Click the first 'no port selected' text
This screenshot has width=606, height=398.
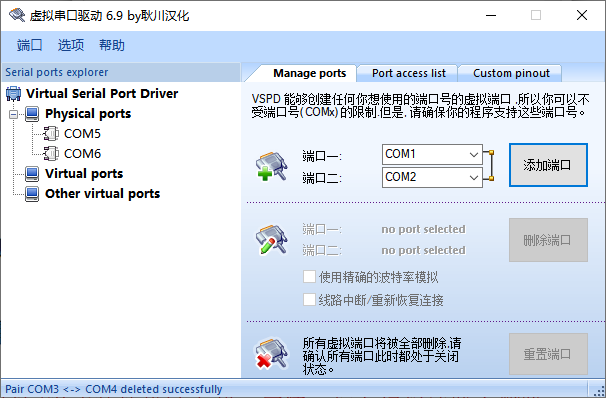click(423, 229)
